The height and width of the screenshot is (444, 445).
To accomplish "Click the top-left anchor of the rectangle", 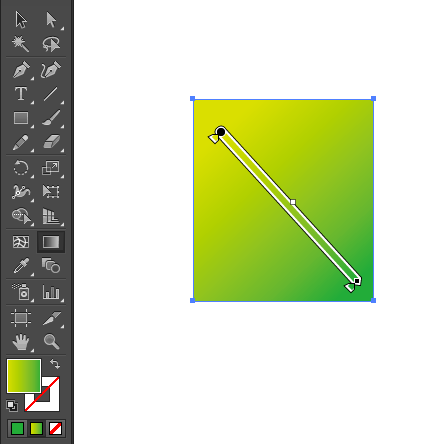I will click(x=192, y=98).
